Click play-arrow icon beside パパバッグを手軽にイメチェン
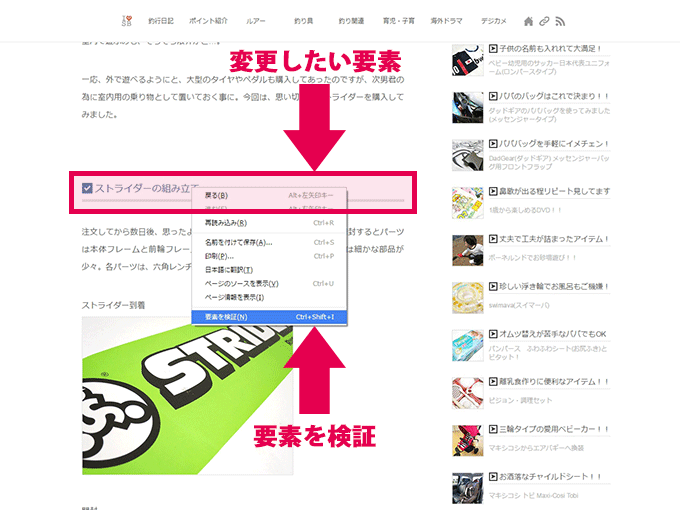The width and height of the screenshot is (680, 510). (x=493, y=144)
